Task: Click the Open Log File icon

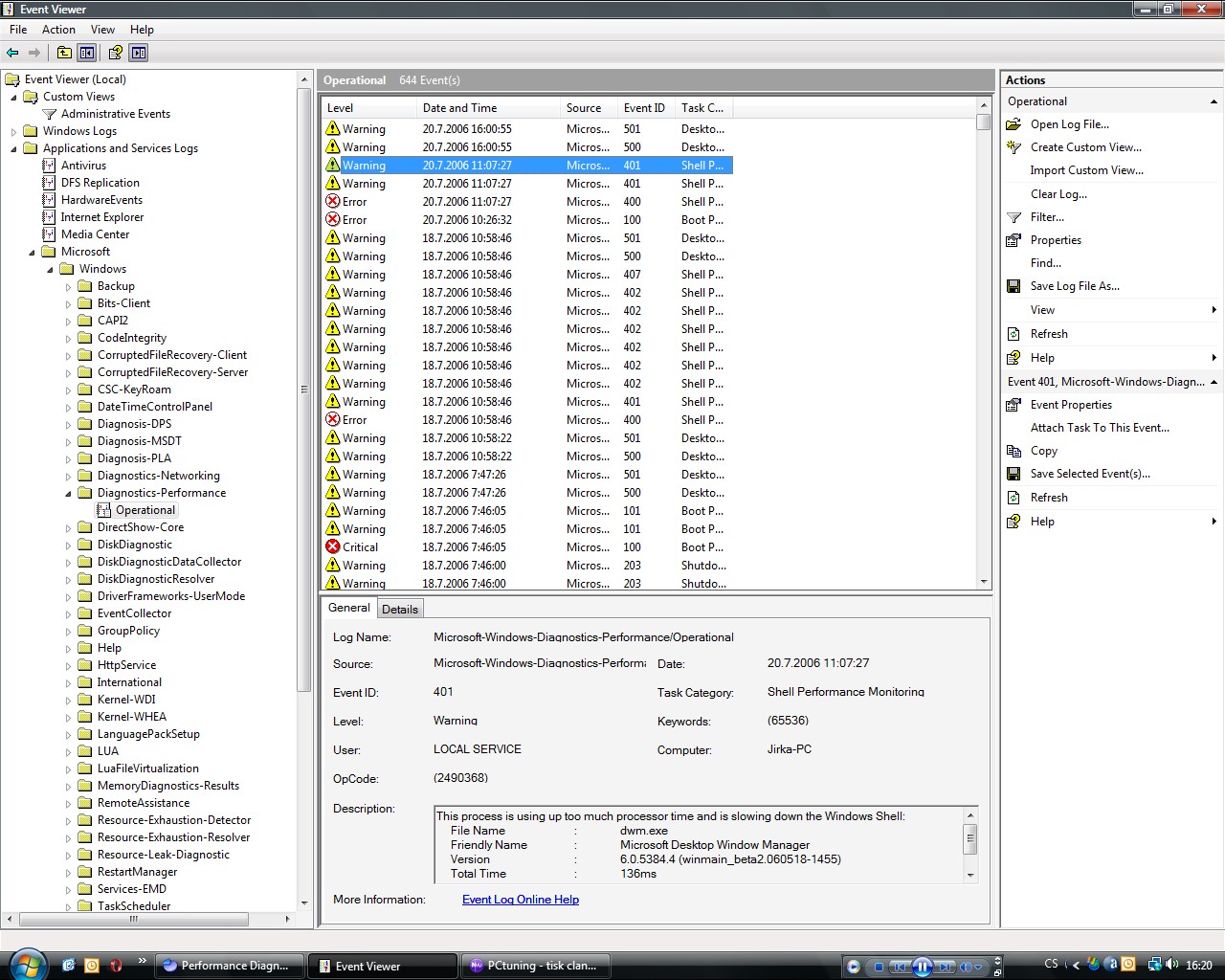Action: point(1013,124)
